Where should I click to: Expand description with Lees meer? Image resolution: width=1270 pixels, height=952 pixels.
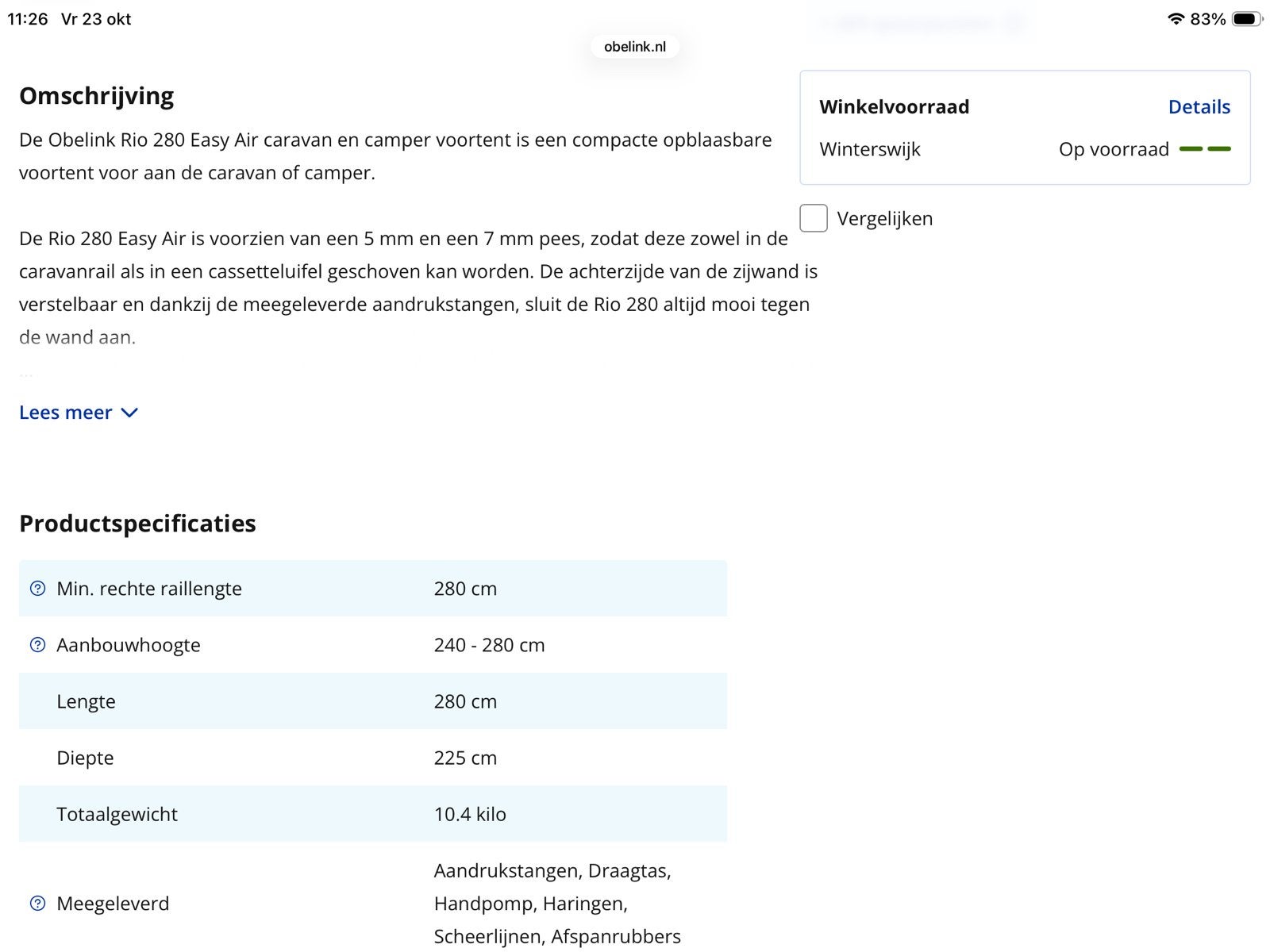(x=79, y=413)
